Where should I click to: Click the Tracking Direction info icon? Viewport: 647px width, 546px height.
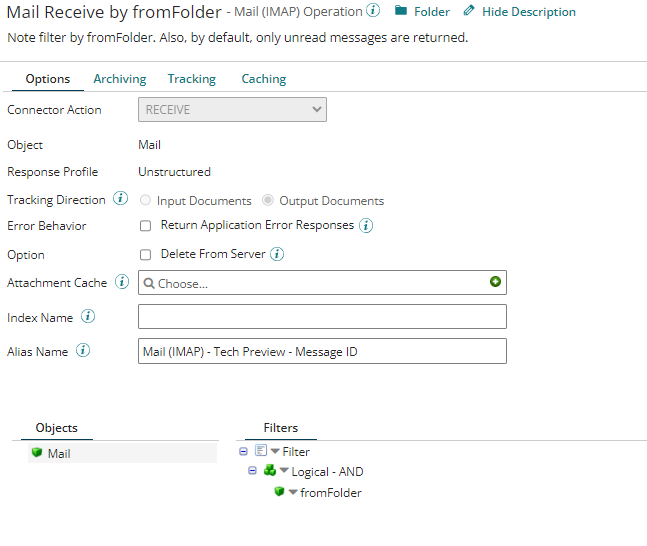[x=121, y=199]
